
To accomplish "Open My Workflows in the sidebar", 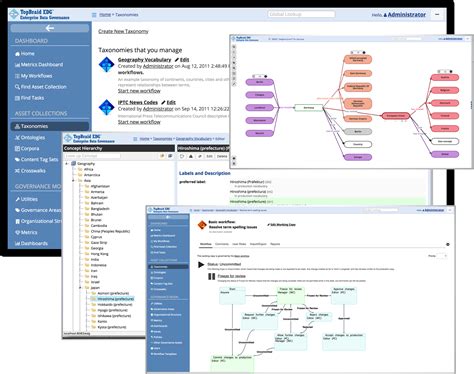I will 33,76.
